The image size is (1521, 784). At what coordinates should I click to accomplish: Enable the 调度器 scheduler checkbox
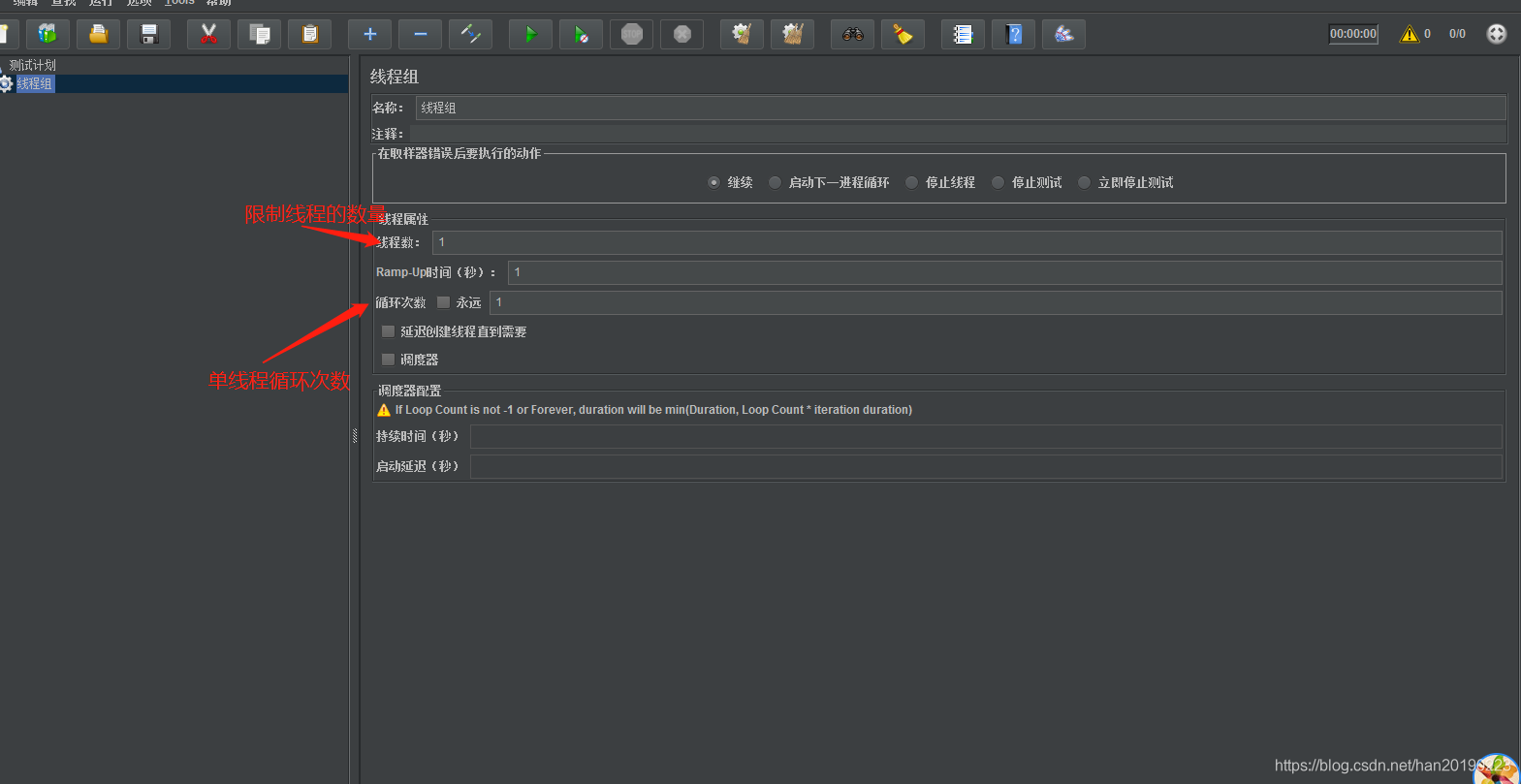pos(388,360)
